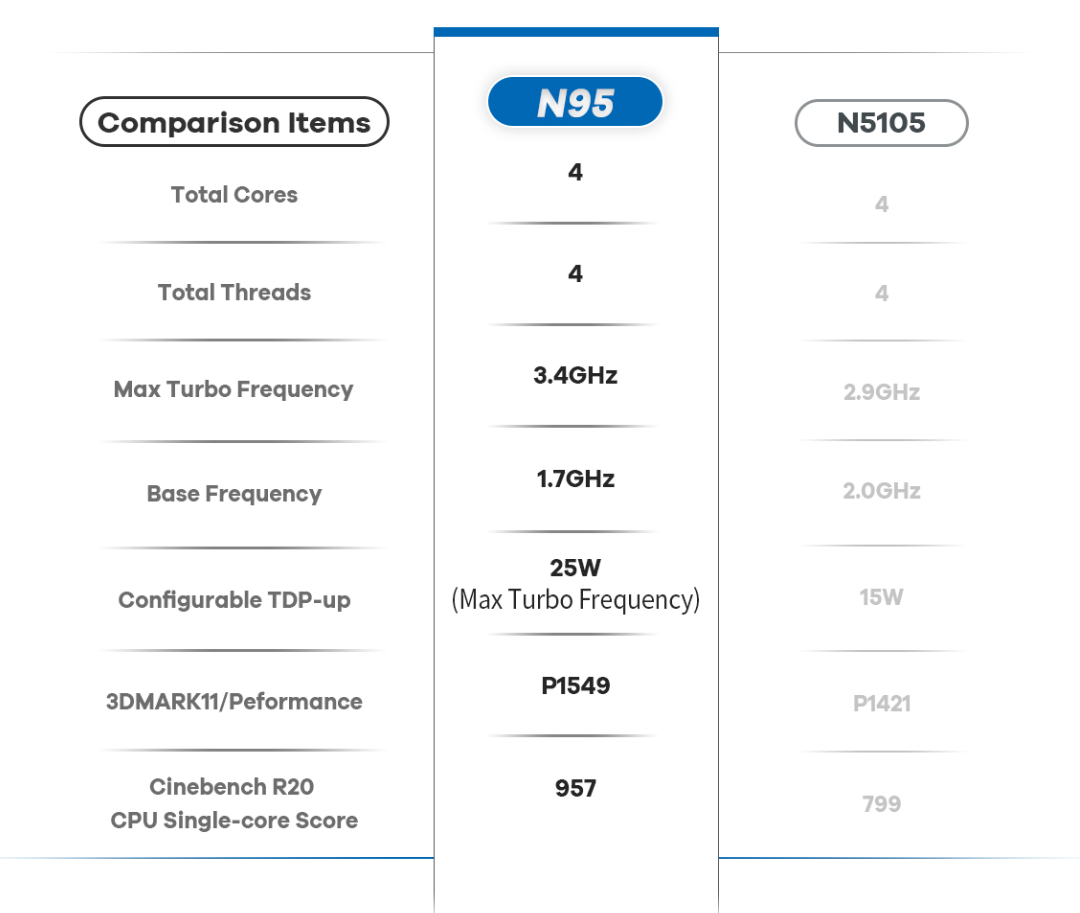Click the Total Cores row label
The image size is (1080, 913).
pyautogui.click(x=234, y=195)
